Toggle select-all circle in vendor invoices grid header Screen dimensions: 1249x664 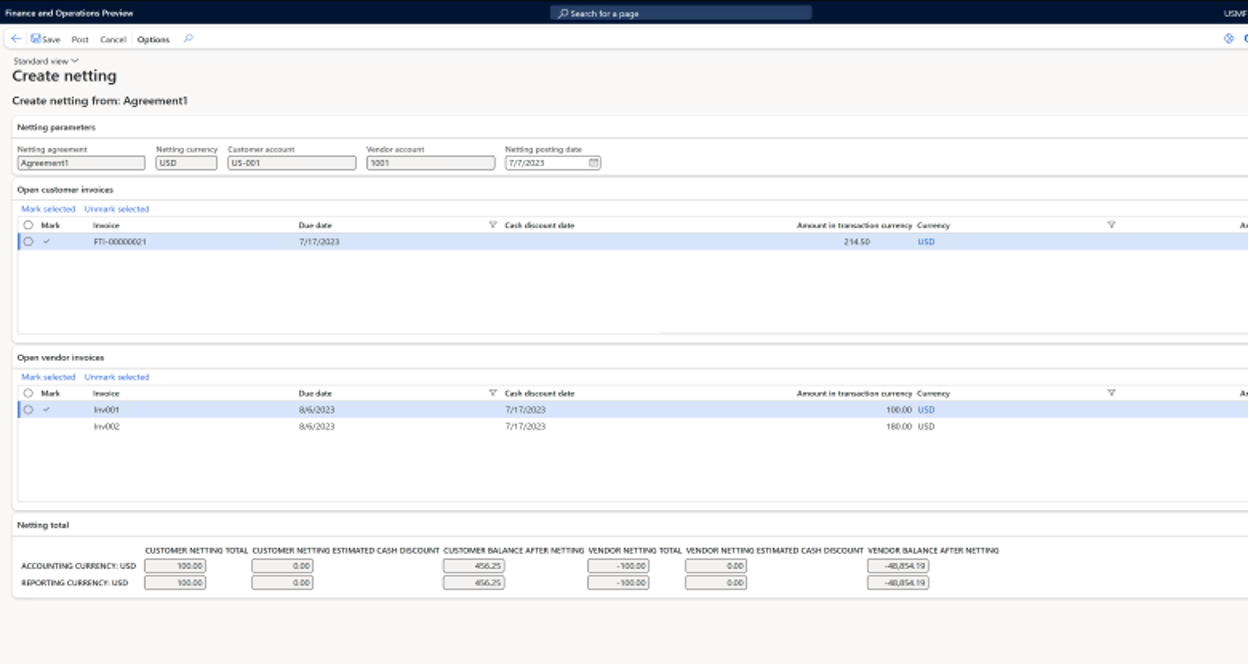[28, 393]
